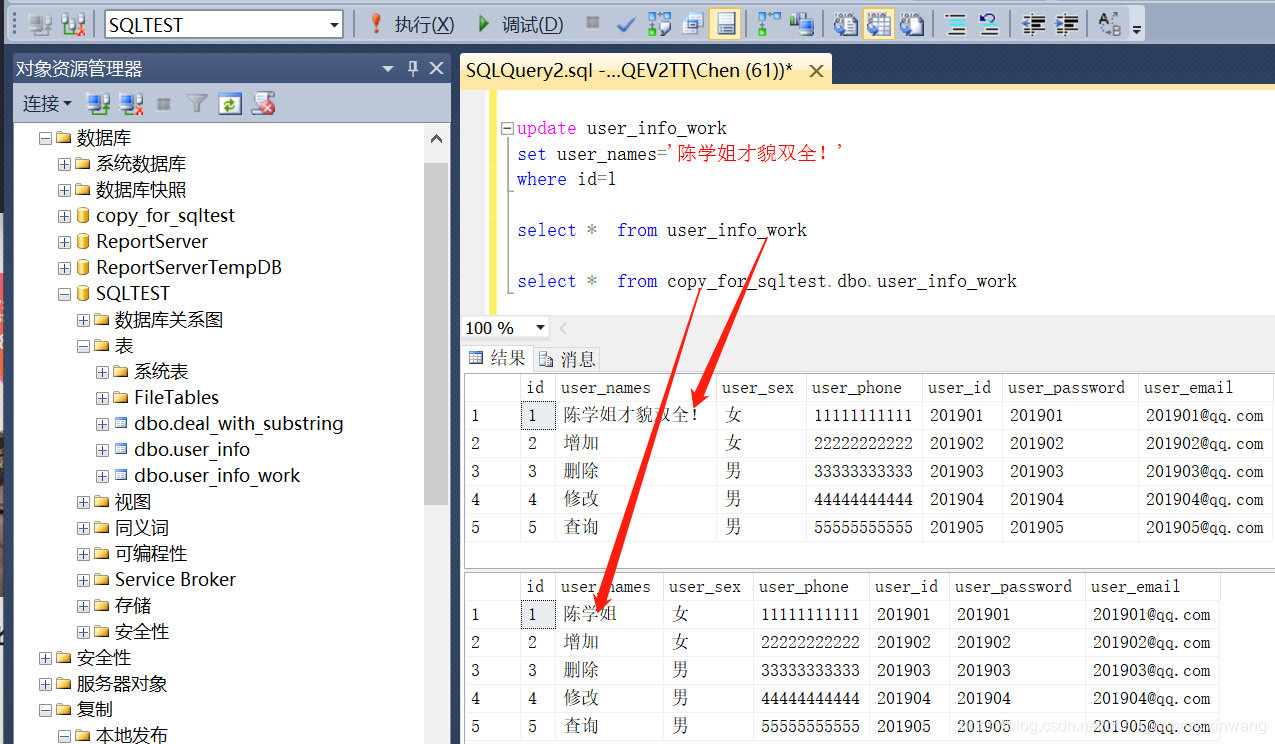Expand the 系统数据库 folder

click(64, 164)
